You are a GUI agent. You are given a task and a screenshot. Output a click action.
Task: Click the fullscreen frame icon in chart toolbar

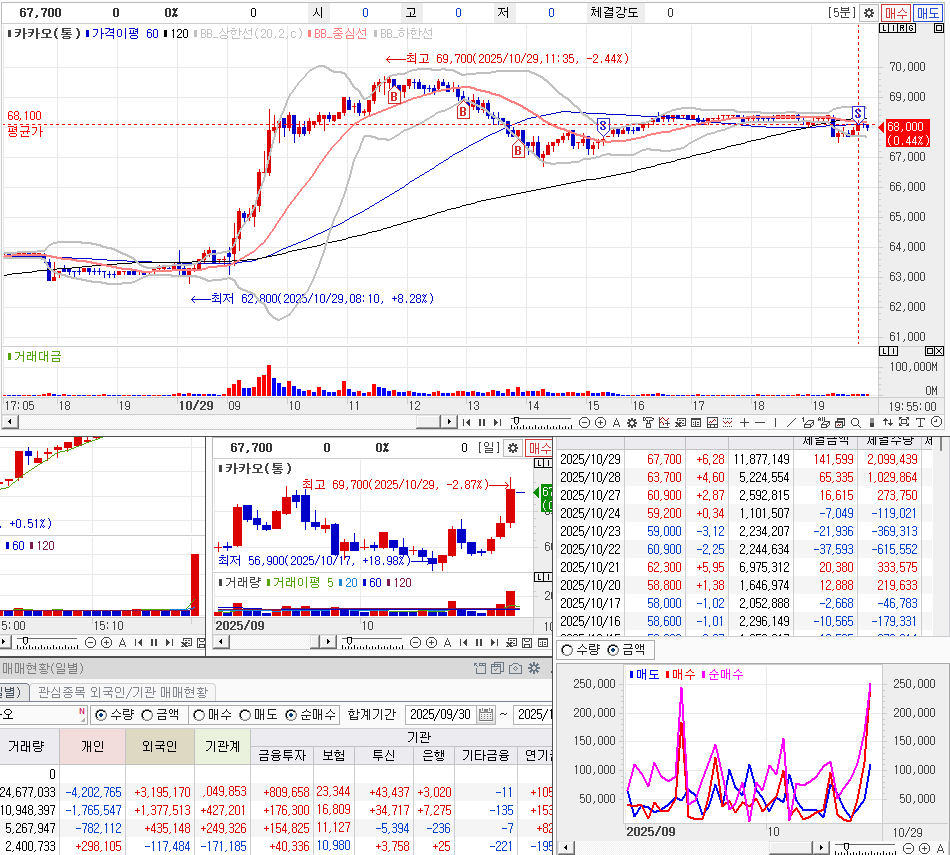903,422
